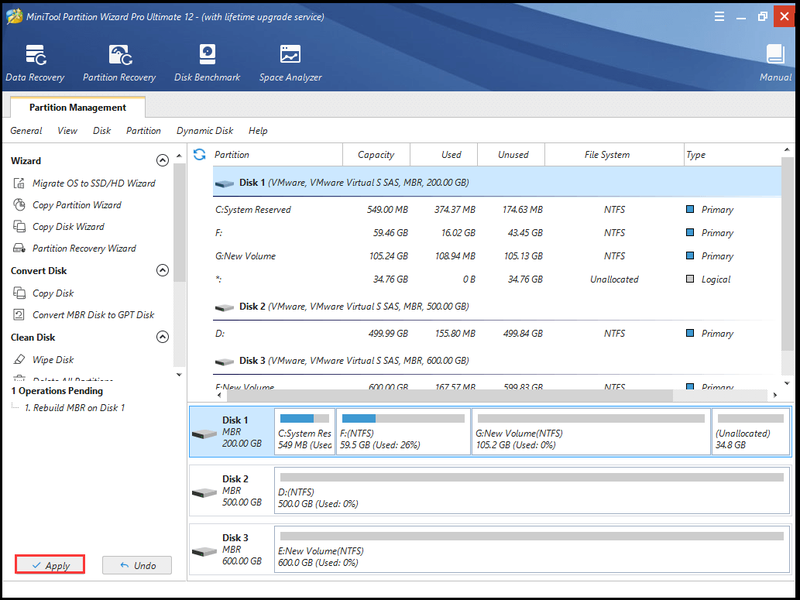The width and height of the screenshot is (800, 600).
Task: Apply the pending operations
Action: 50,565
